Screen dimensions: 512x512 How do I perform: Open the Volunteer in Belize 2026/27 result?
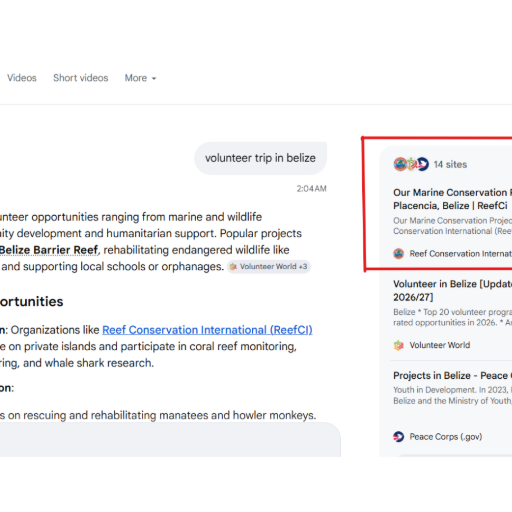pos(452,290)
